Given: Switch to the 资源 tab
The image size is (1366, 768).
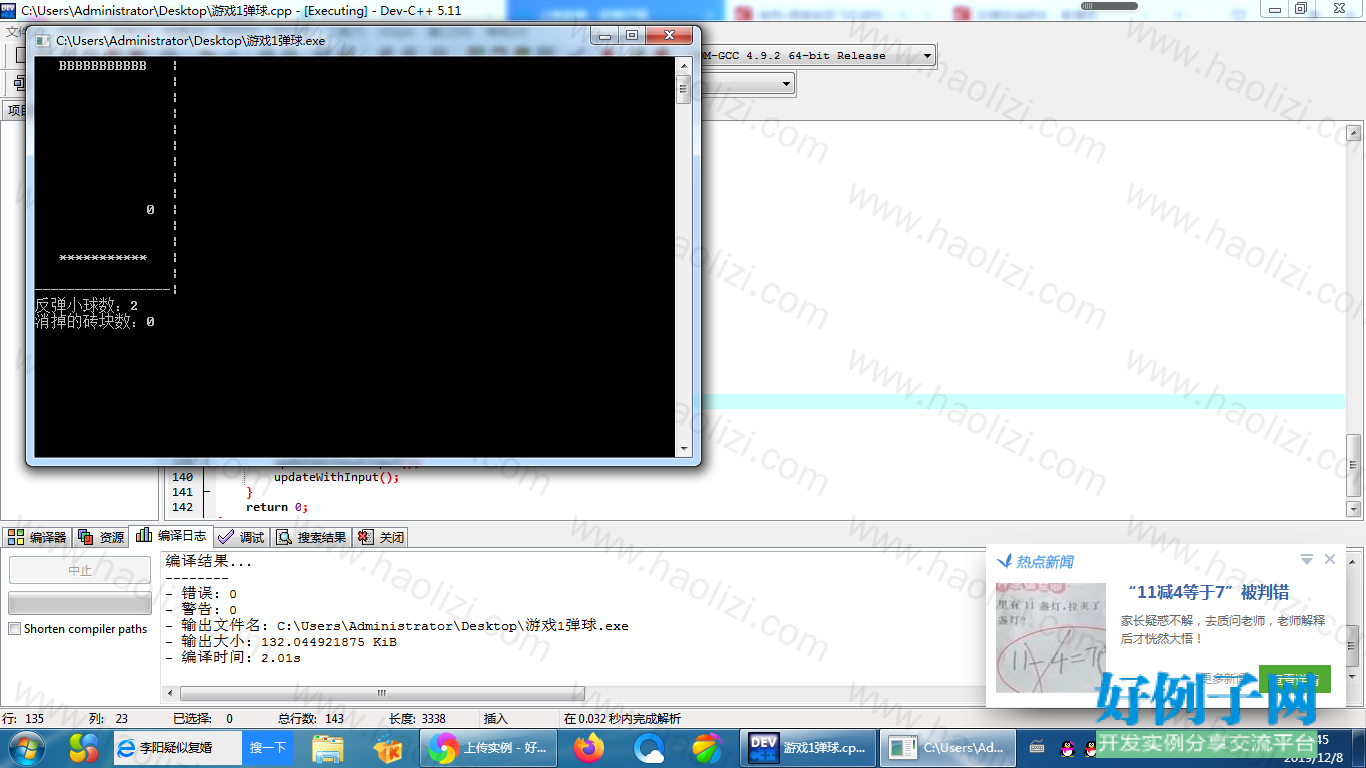Looking at the screenshot, I should click(101, 537).
